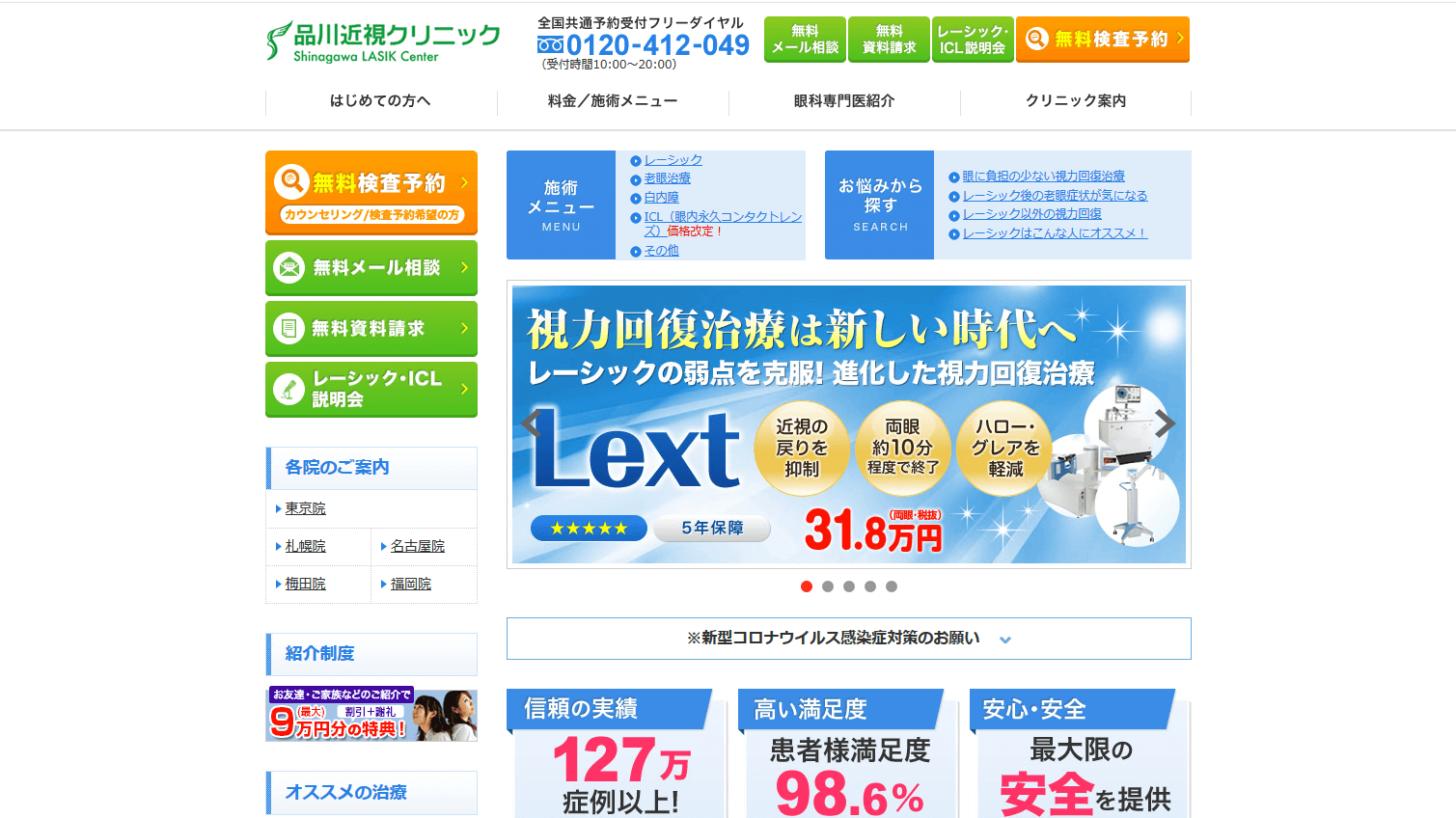Go to next banner slide arrow
The image size is (1456, 818).
(1166, 423)
